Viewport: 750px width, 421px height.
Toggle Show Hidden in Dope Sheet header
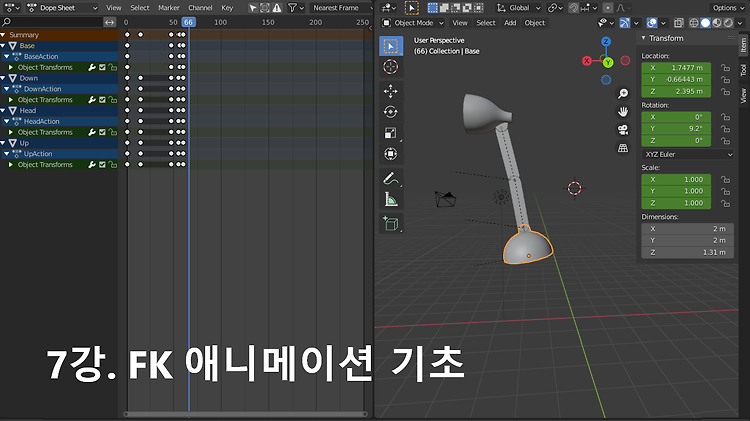point(265,8)
